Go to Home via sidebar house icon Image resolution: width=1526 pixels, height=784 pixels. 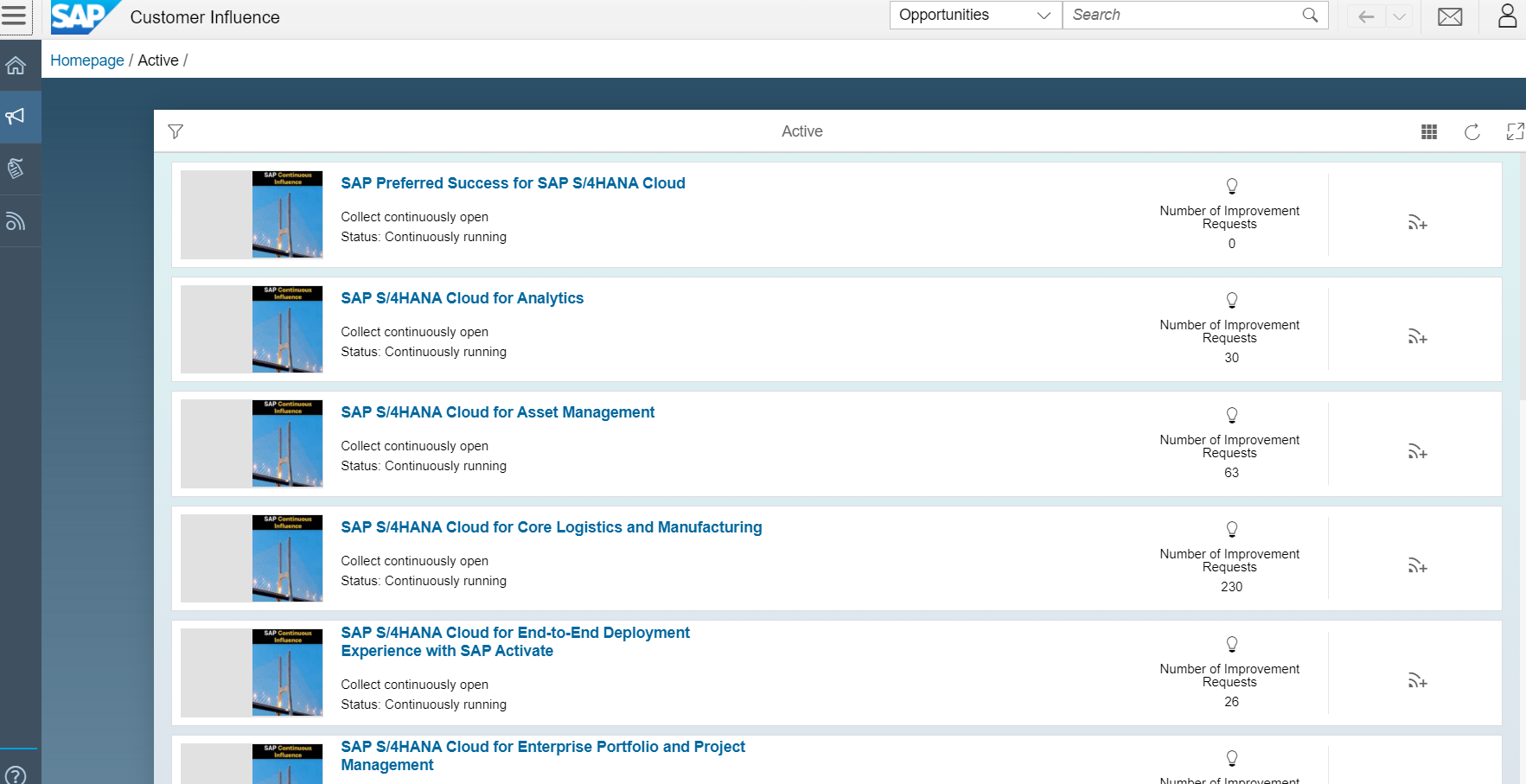click(x=16, y=66)
